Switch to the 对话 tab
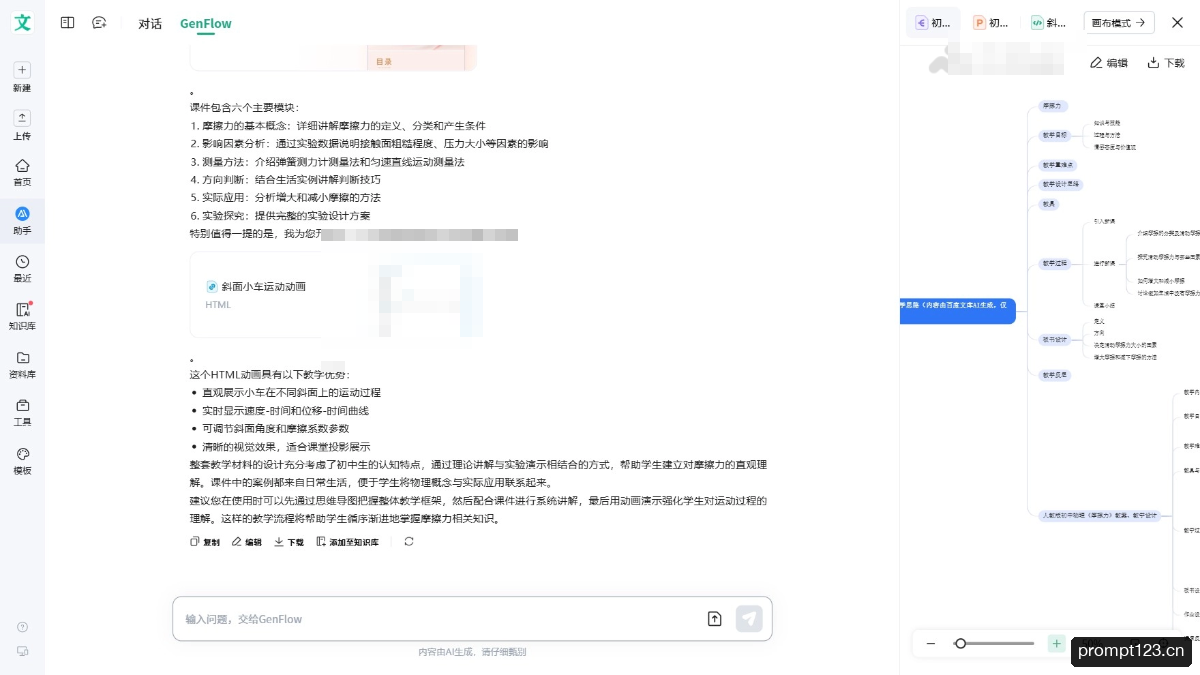Viewport: 1200px width, 675px height. tap(150, 23)
